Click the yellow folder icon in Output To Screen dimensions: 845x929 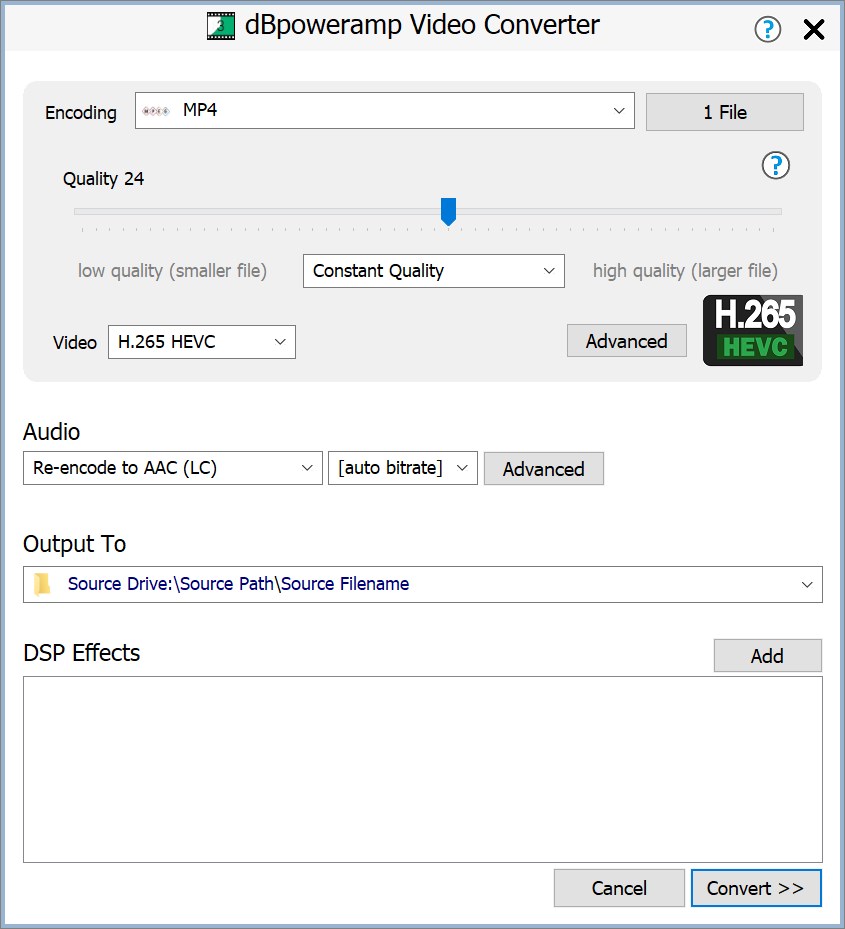[x=42, y=585]
